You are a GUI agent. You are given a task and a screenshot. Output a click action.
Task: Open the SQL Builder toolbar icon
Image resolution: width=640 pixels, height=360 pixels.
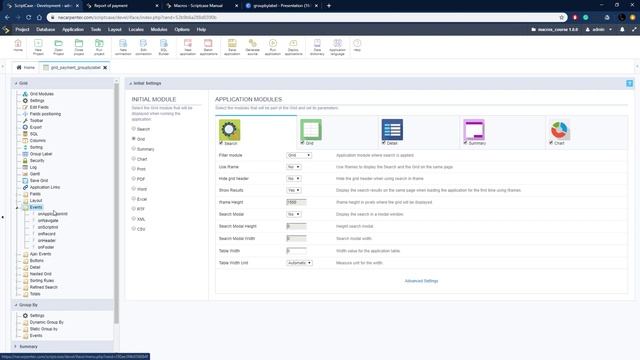(x=164, y=47)
